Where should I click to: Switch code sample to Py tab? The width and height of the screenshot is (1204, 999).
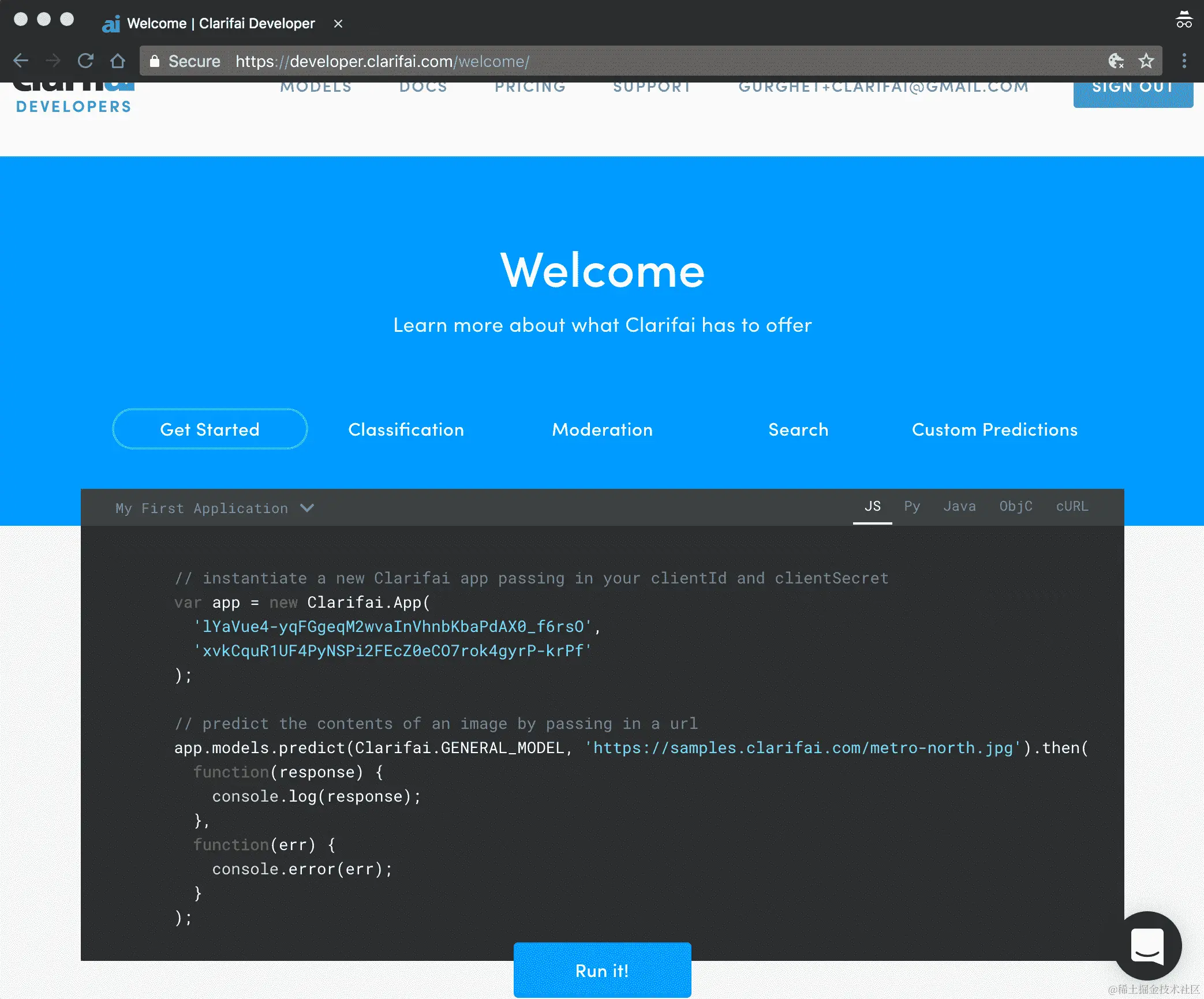[x=911, y=506]
